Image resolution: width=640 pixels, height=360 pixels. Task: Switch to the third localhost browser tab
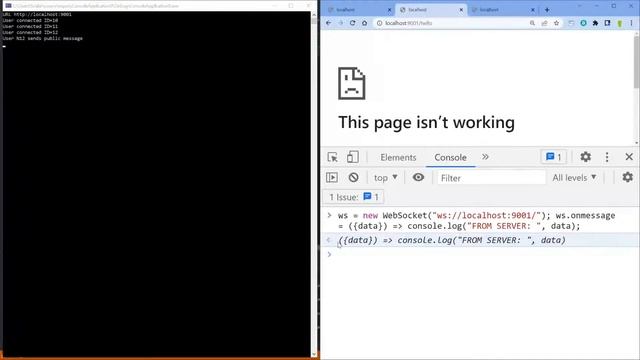point(503,9)
